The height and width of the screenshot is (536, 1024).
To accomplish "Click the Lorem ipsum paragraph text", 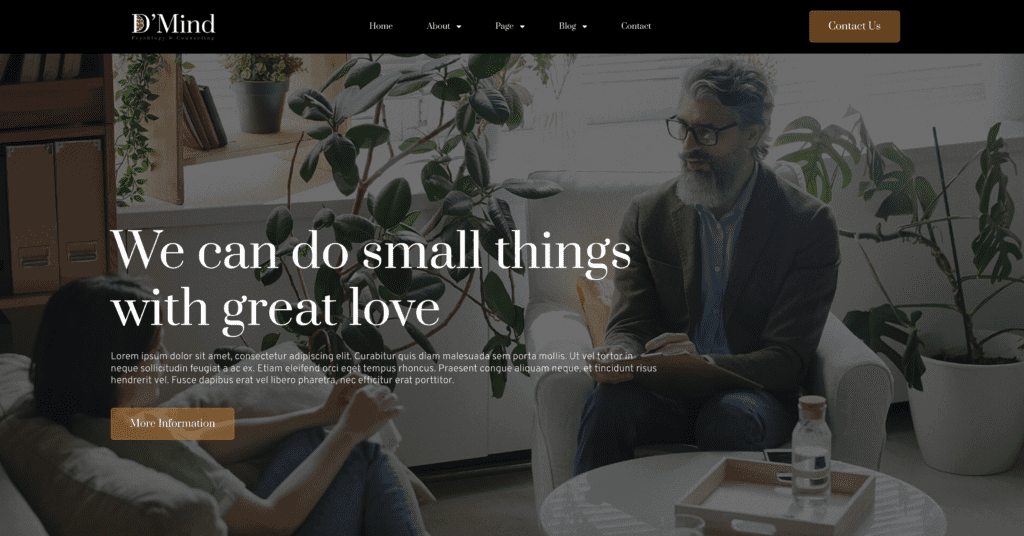I will (383, 368).
